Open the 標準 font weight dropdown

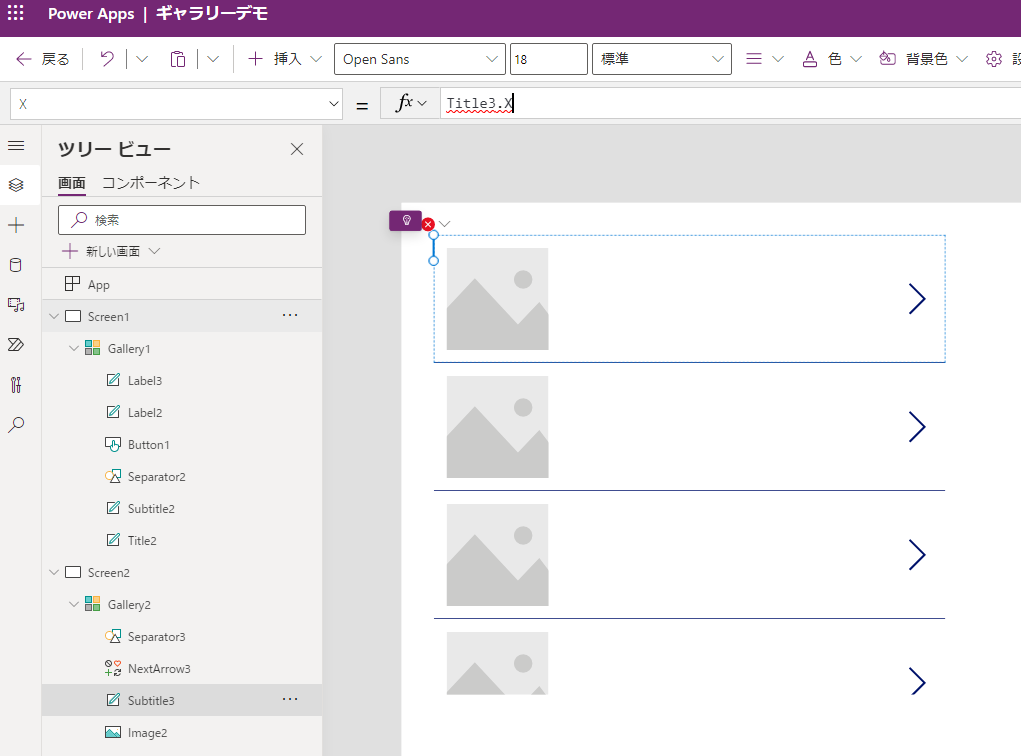(662, 59)
